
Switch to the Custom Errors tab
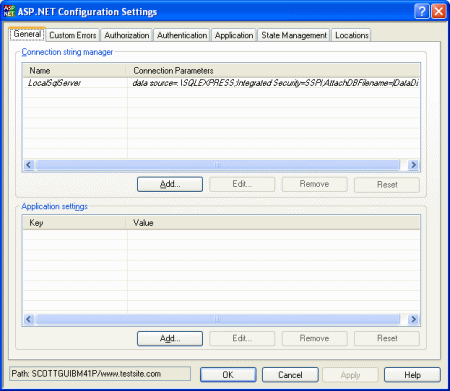[x=73, y=35]
